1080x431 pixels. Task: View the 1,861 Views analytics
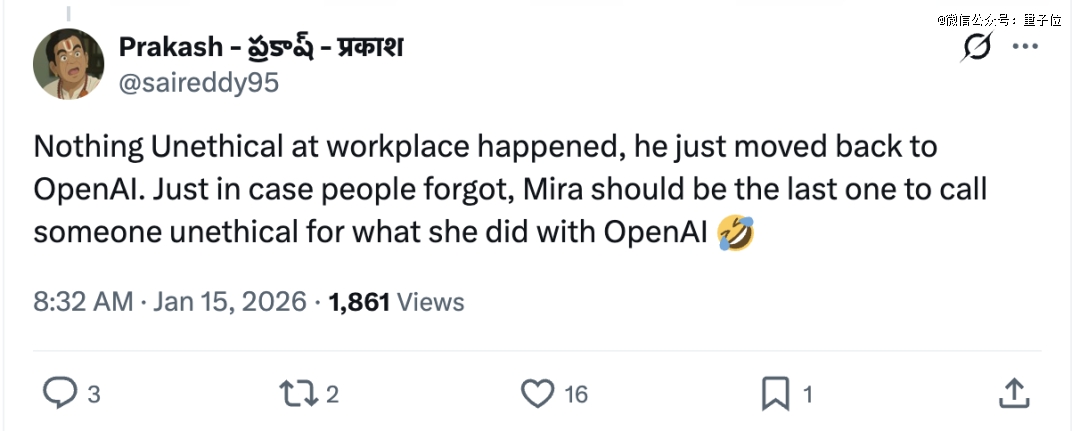tap(396, 302)
